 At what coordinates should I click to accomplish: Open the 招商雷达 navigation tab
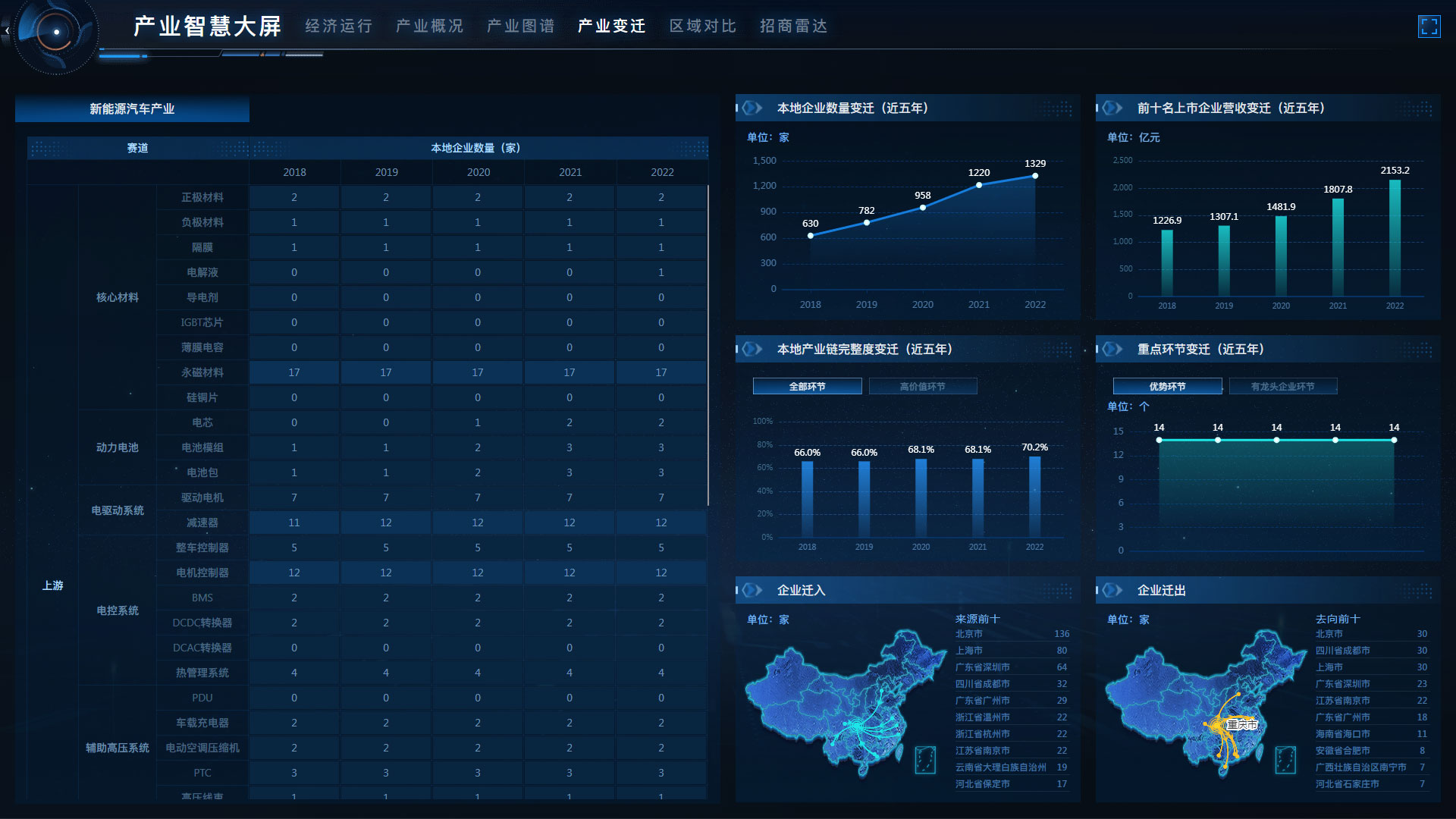793,27
